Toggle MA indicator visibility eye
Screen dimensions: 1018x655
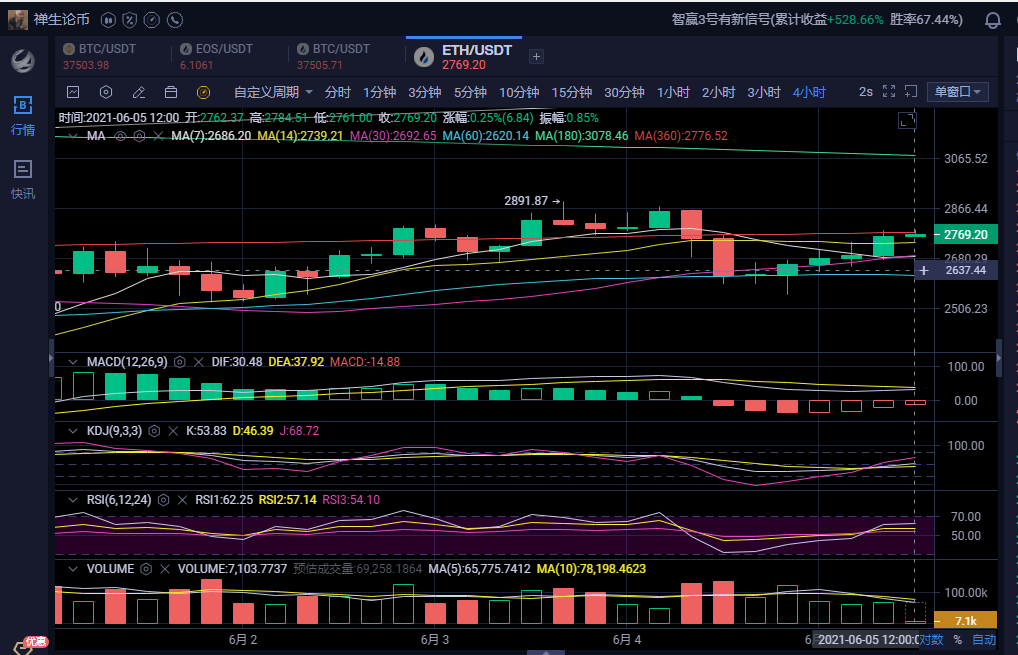click(120, 136)
